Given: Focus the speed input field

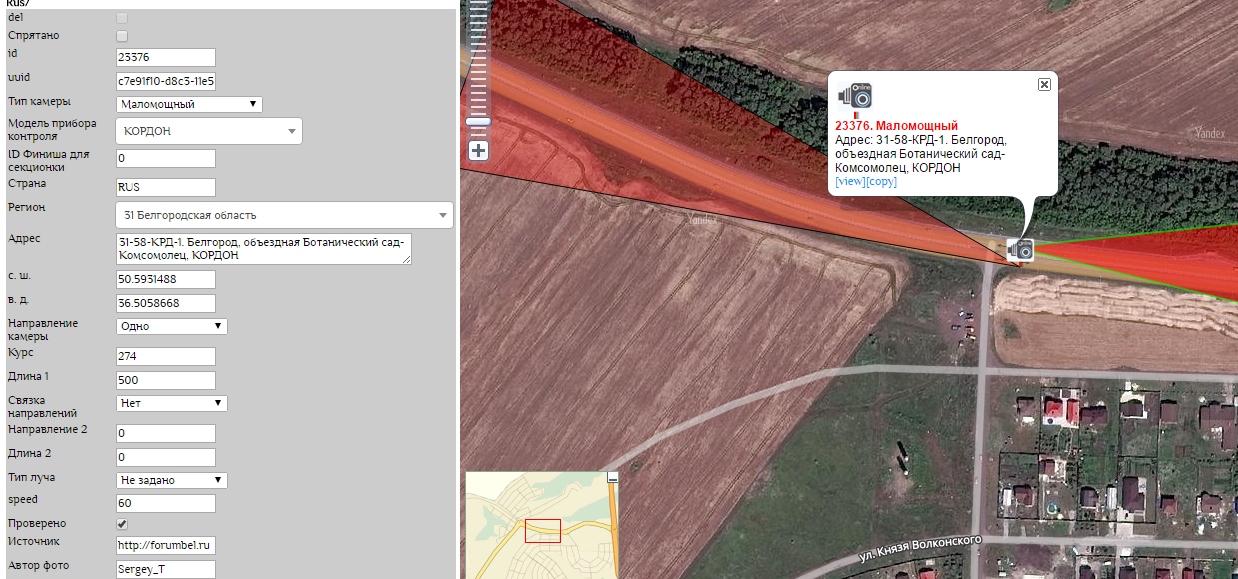Looking at the screenshot, I should point(166,503).
